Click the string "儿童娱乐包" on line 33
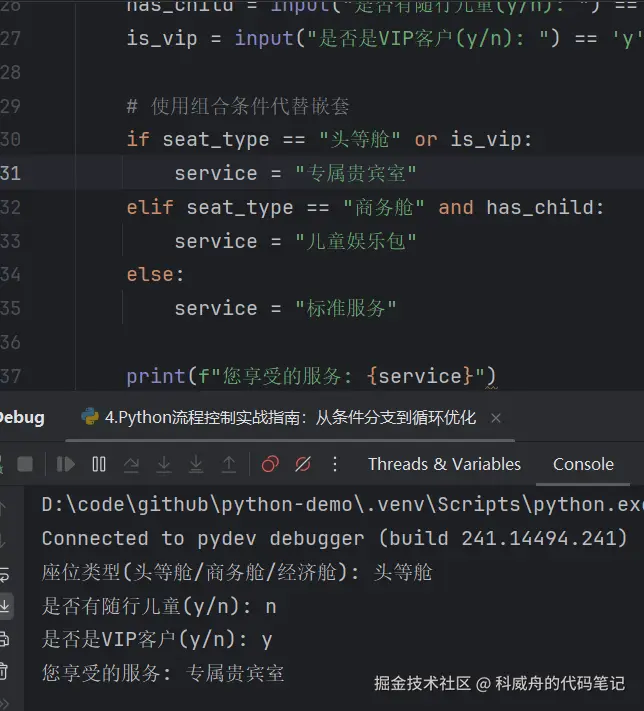644x711 pixels. click(356, 241)
